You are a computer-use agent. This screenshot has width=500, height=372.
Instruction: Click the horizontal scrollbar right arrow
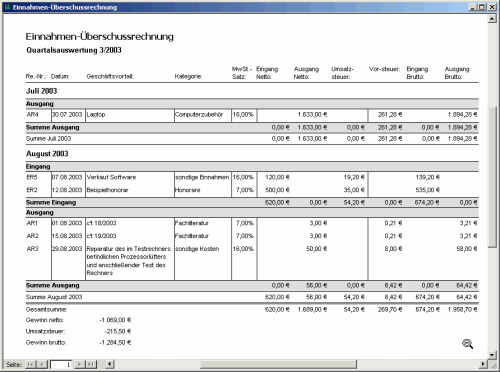(x=483, y=364)
